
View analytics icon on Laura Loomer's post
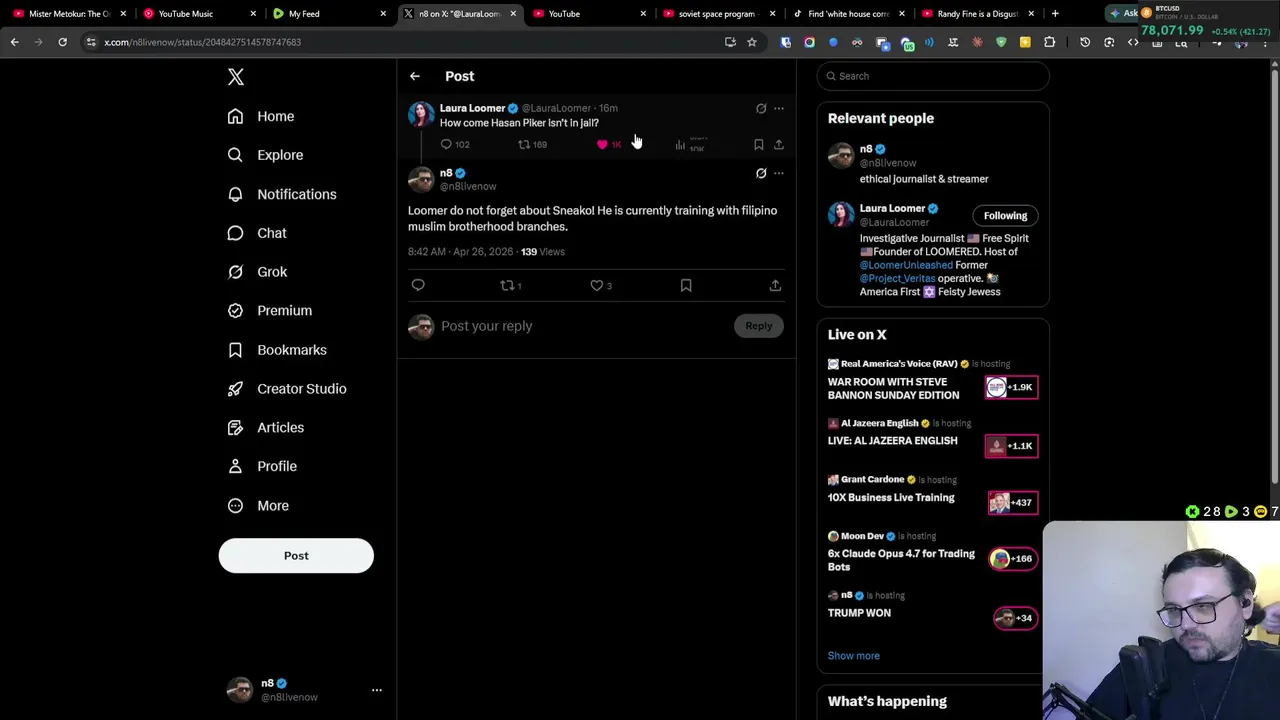click(x=680, y=145)
